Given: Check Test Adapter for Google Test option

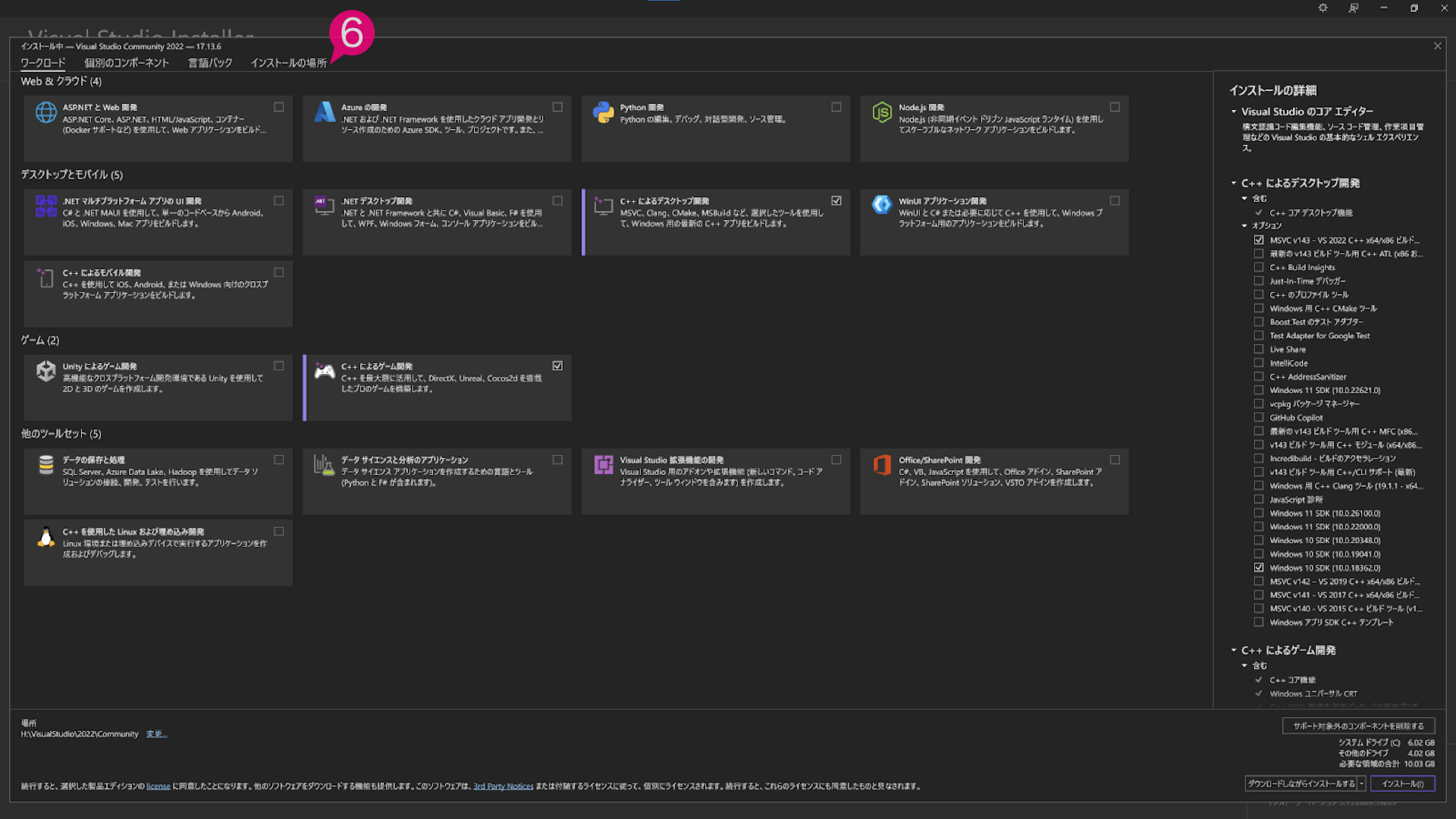Looking at the screenshot, I should (1259, 336).
